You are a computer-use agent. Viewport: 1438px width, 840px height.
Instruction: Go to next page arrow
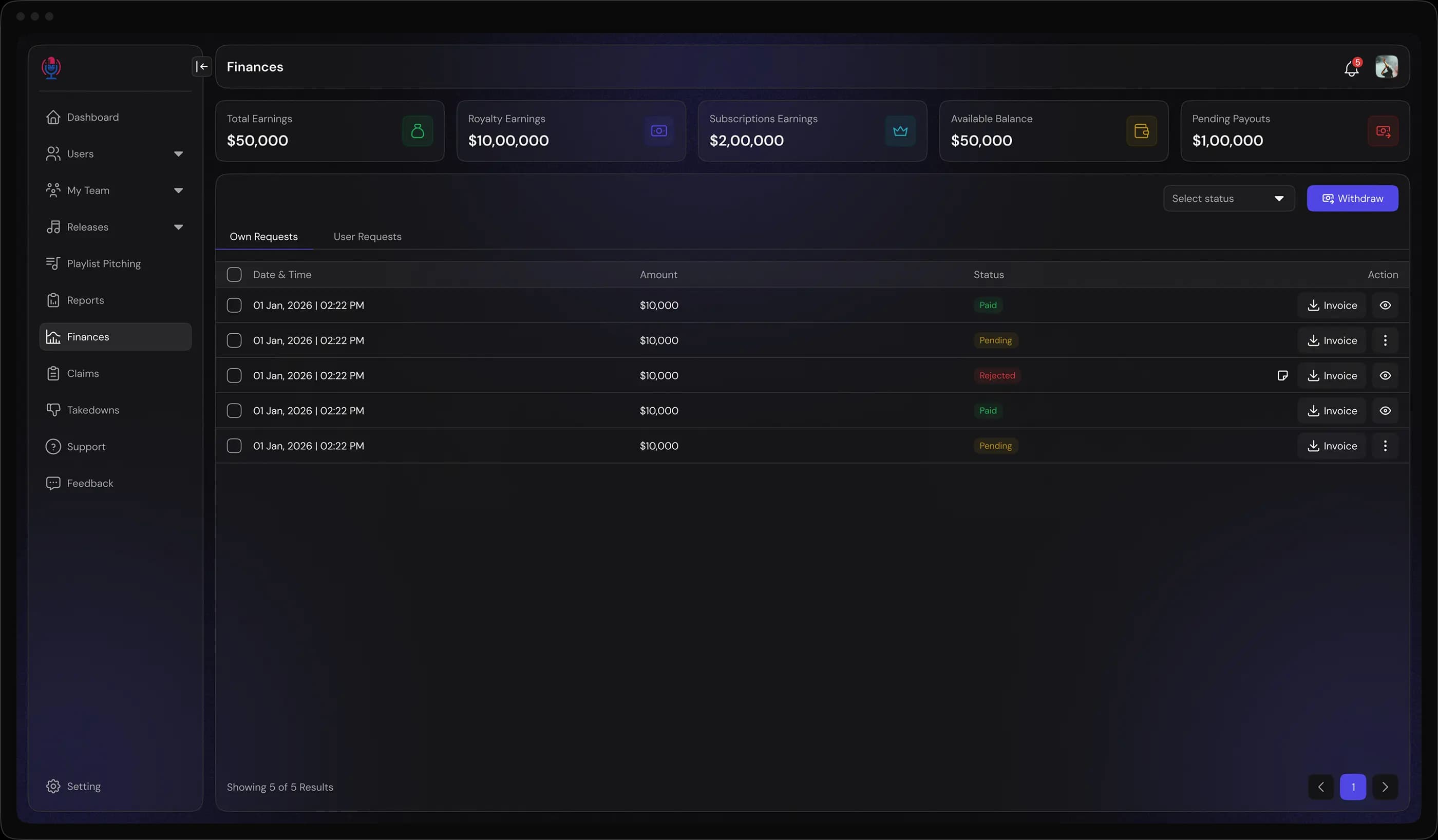1386,788
